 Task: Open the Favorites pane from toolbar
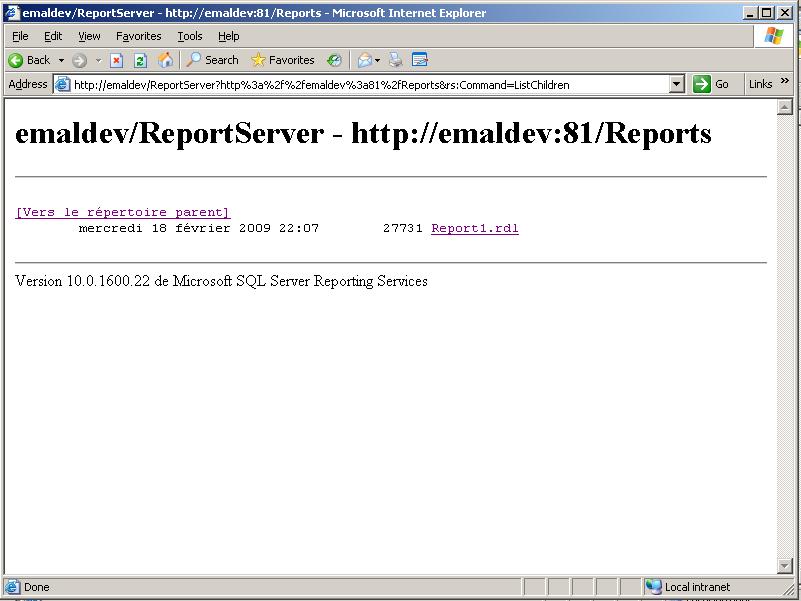(x=283, y=60)
